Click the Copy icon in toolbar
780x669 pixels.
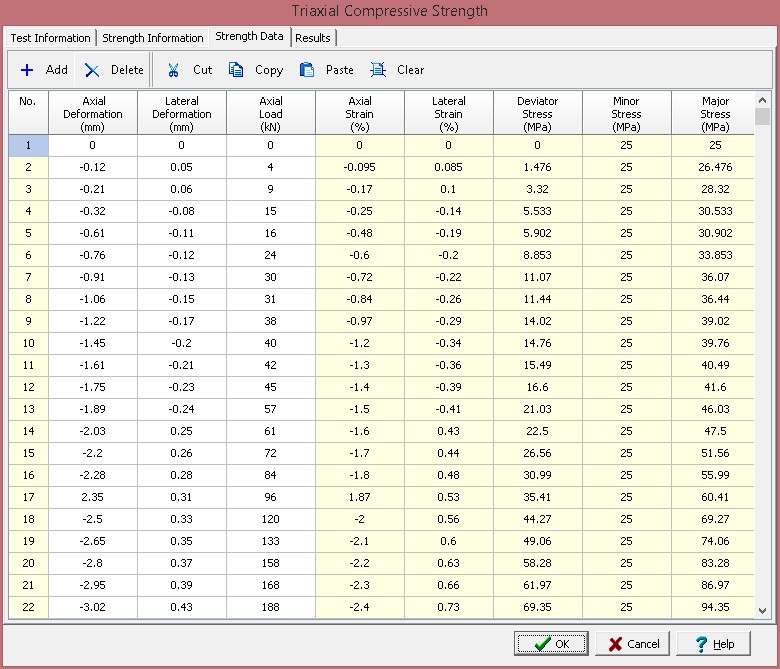236,70
